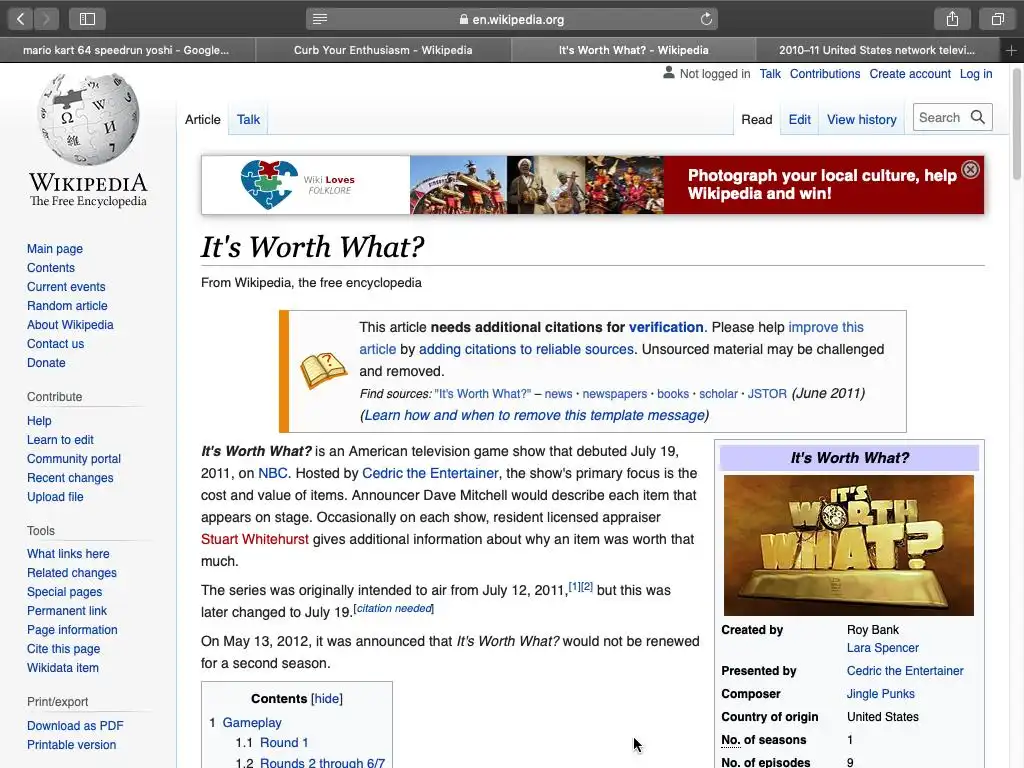Reload the page with the refresh icon

(x=706, y=19)
